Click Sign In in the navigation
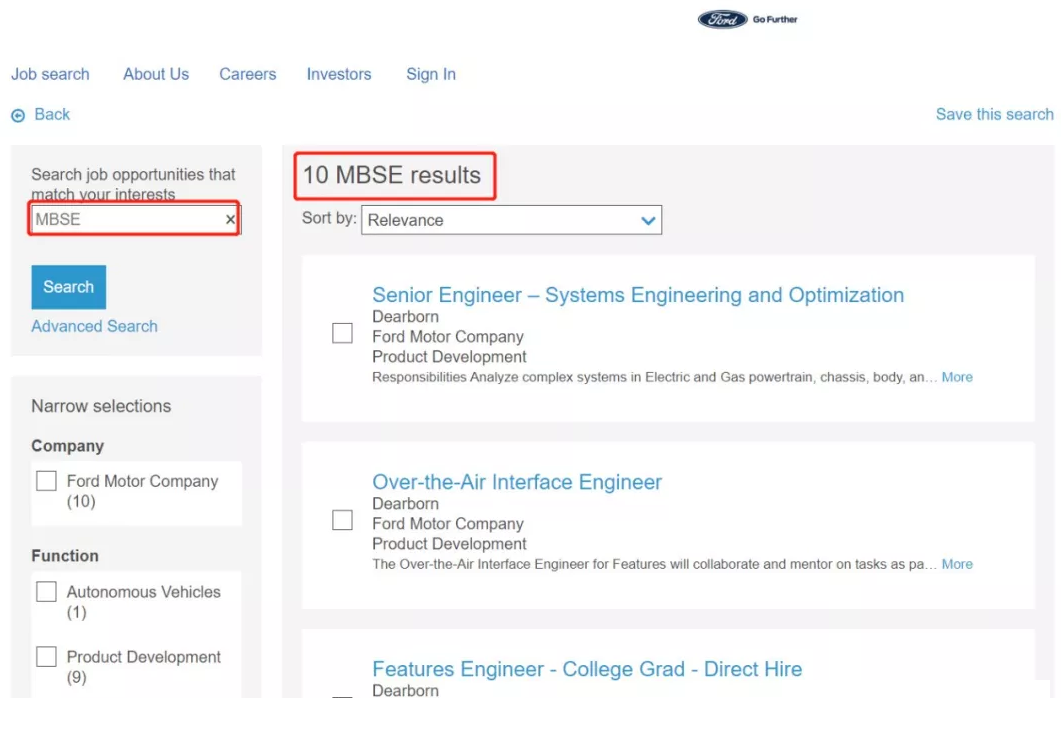 coord(431,74)
